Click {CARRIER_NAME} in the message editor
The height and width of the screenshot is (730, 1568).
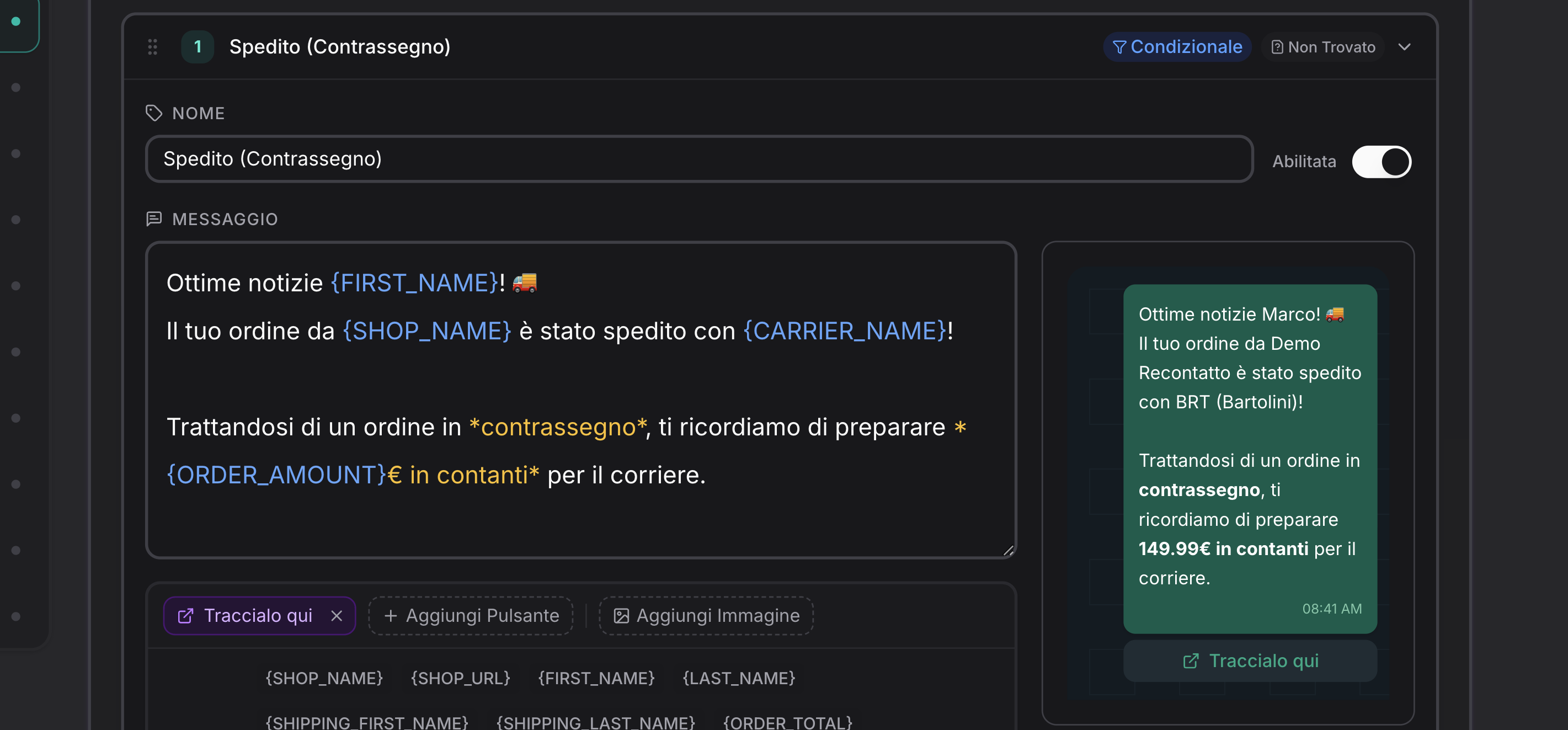845,331
